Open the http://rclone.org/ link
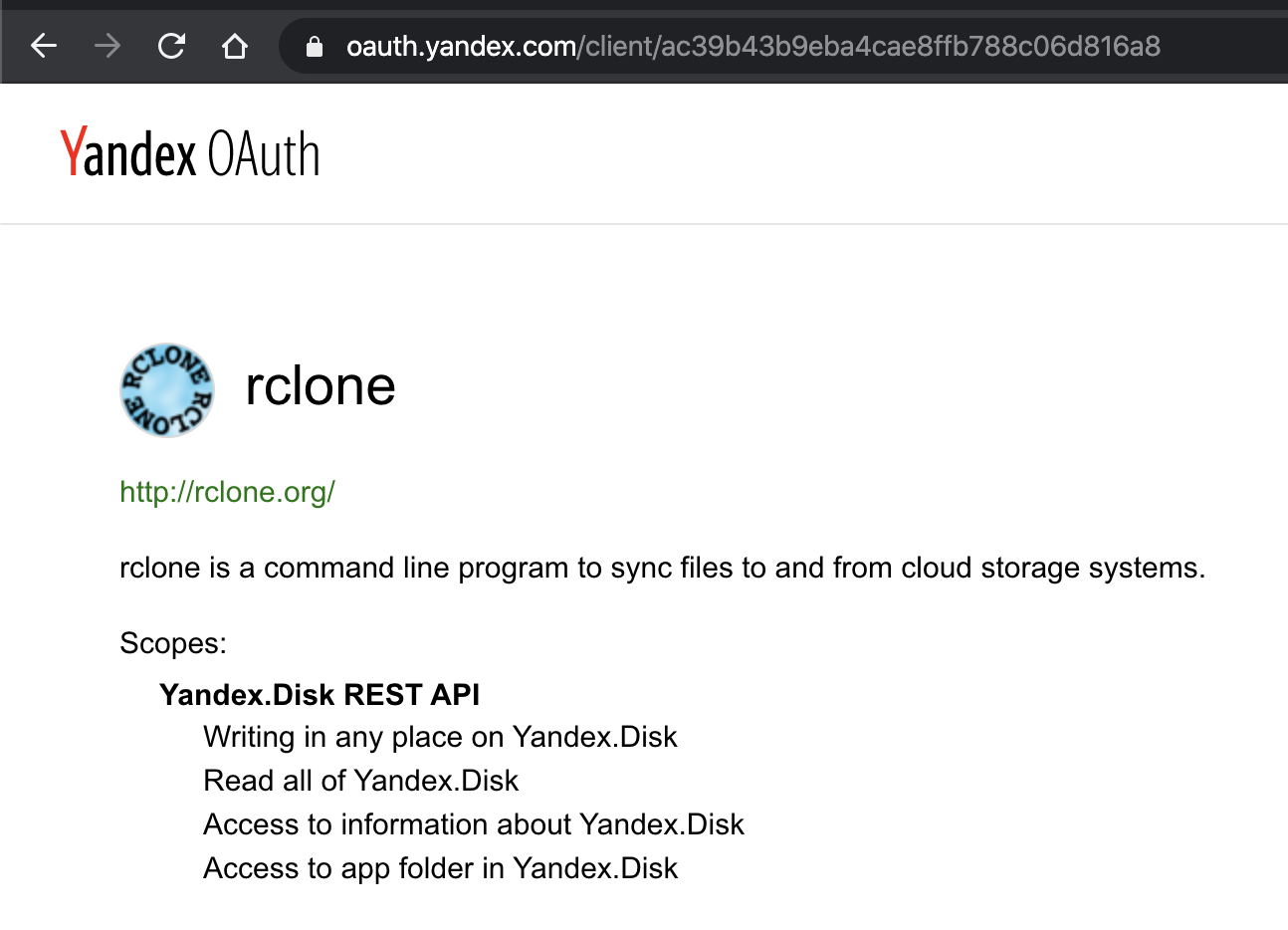Viewport: 1288px width, 930px height. click(x=227, y=492)
